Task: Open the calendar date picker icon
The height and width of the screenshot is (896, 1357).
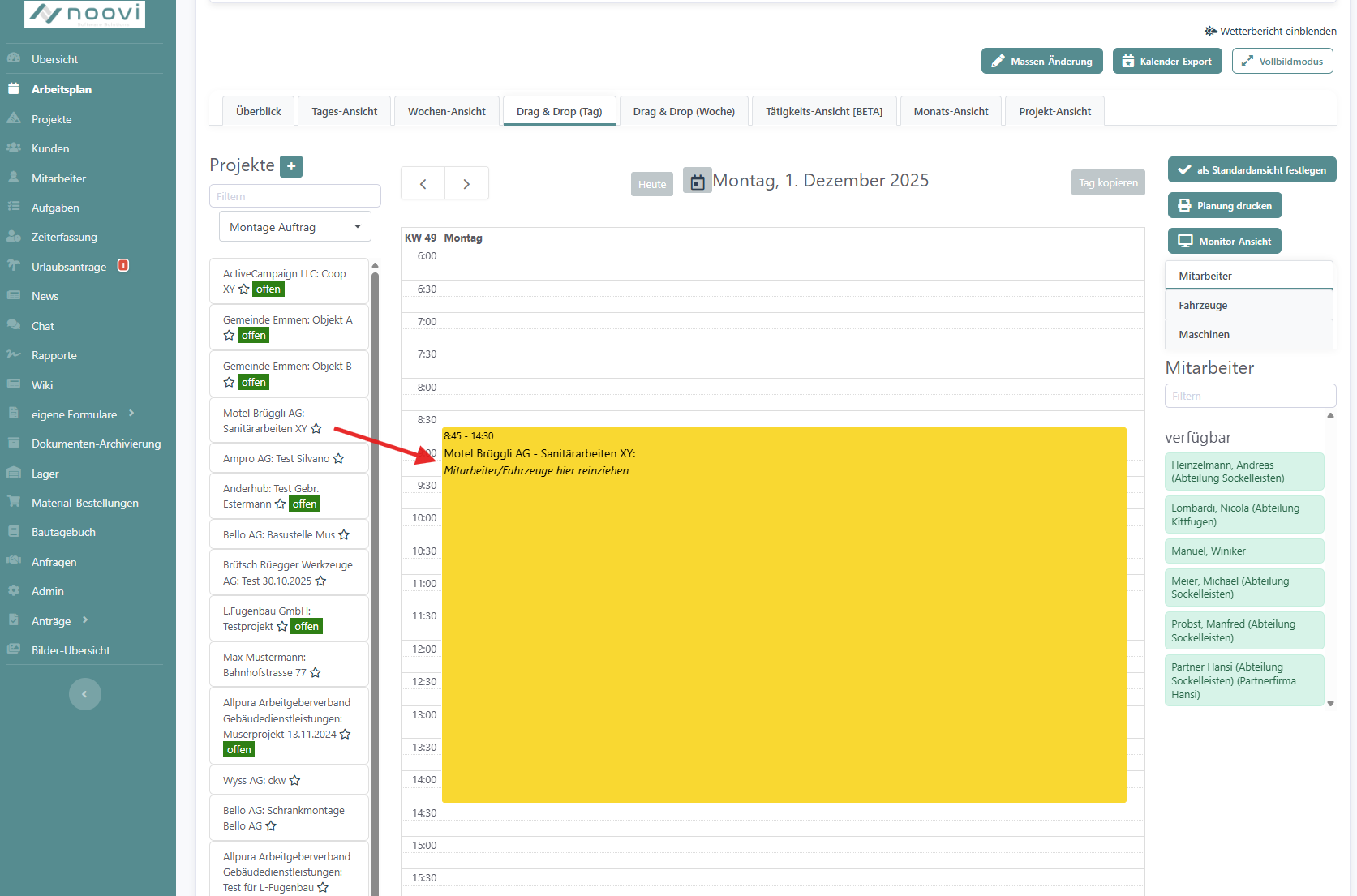Action: tap(698, 181)
